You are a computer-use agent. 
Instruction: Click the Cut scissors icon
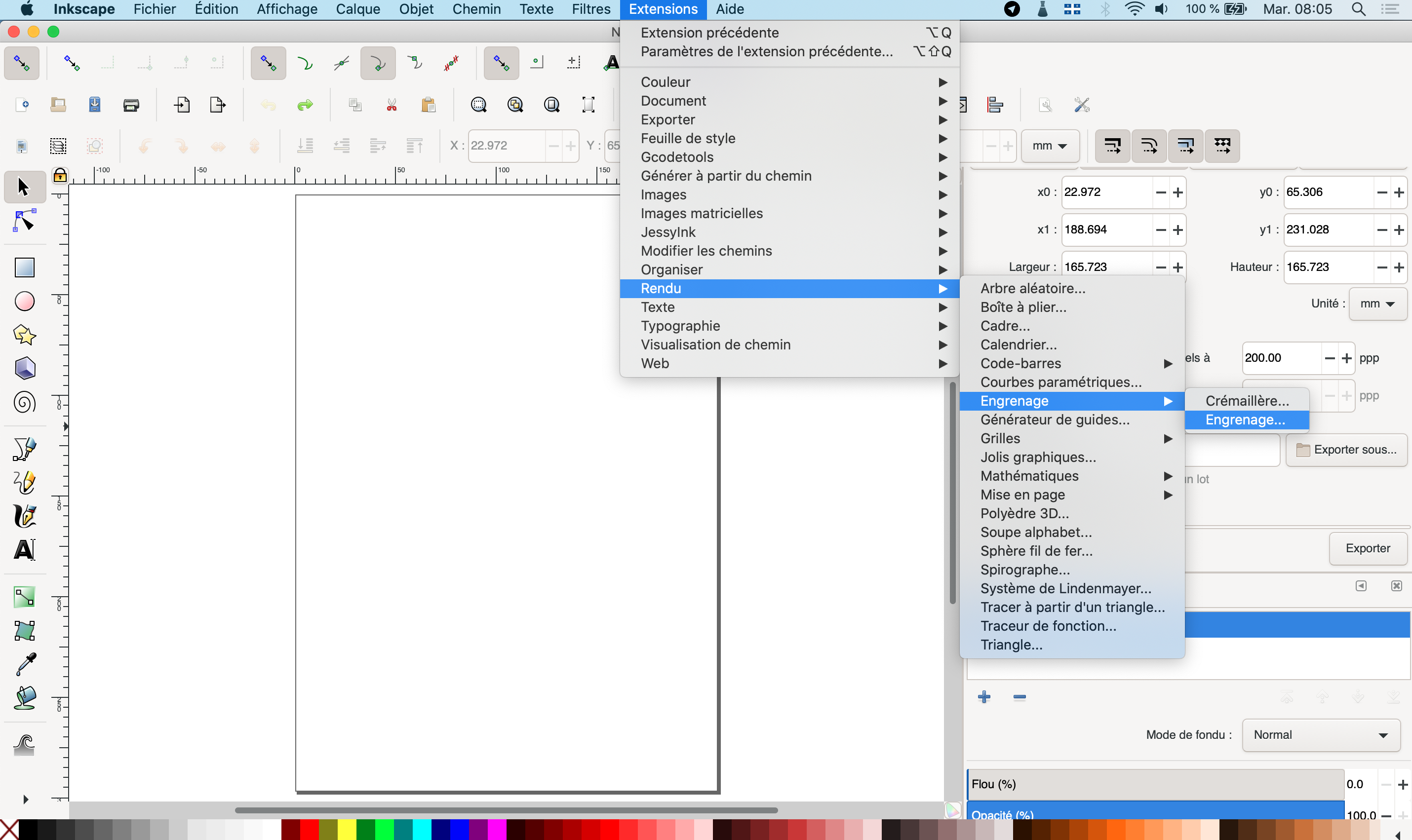click(391, 105)
